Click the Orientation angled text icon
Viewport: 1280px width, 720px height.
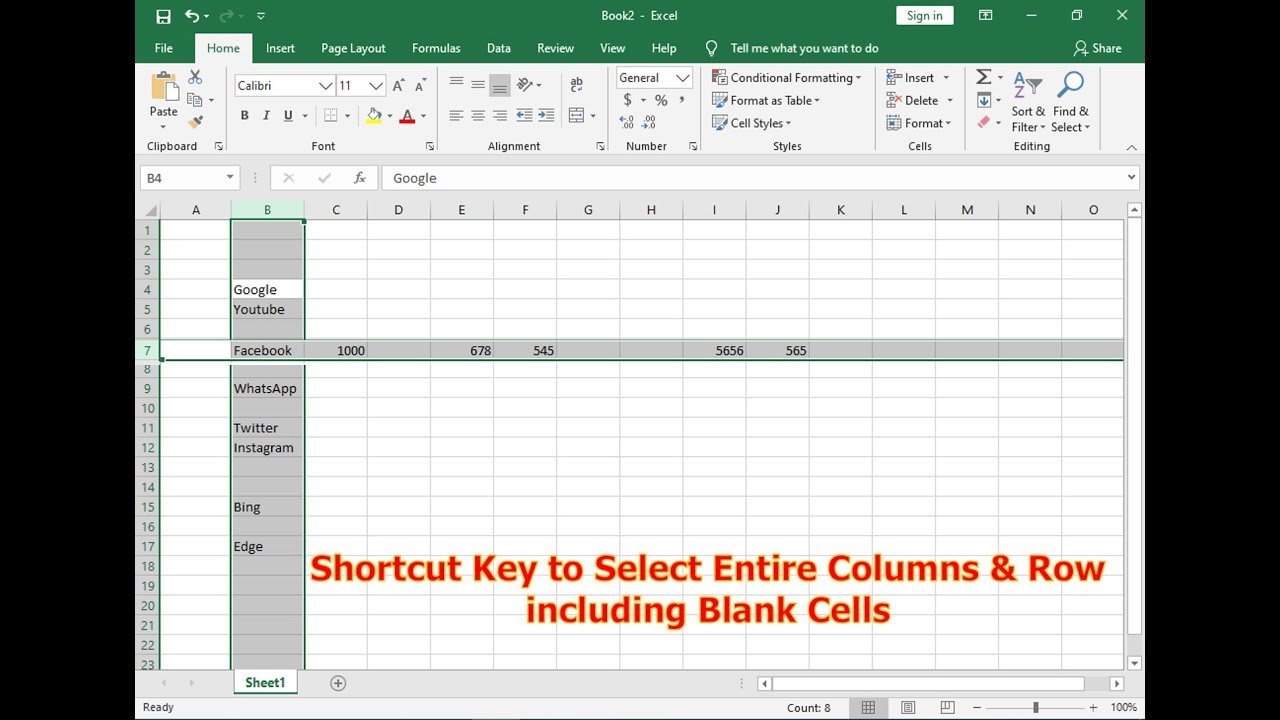[524, 85]
